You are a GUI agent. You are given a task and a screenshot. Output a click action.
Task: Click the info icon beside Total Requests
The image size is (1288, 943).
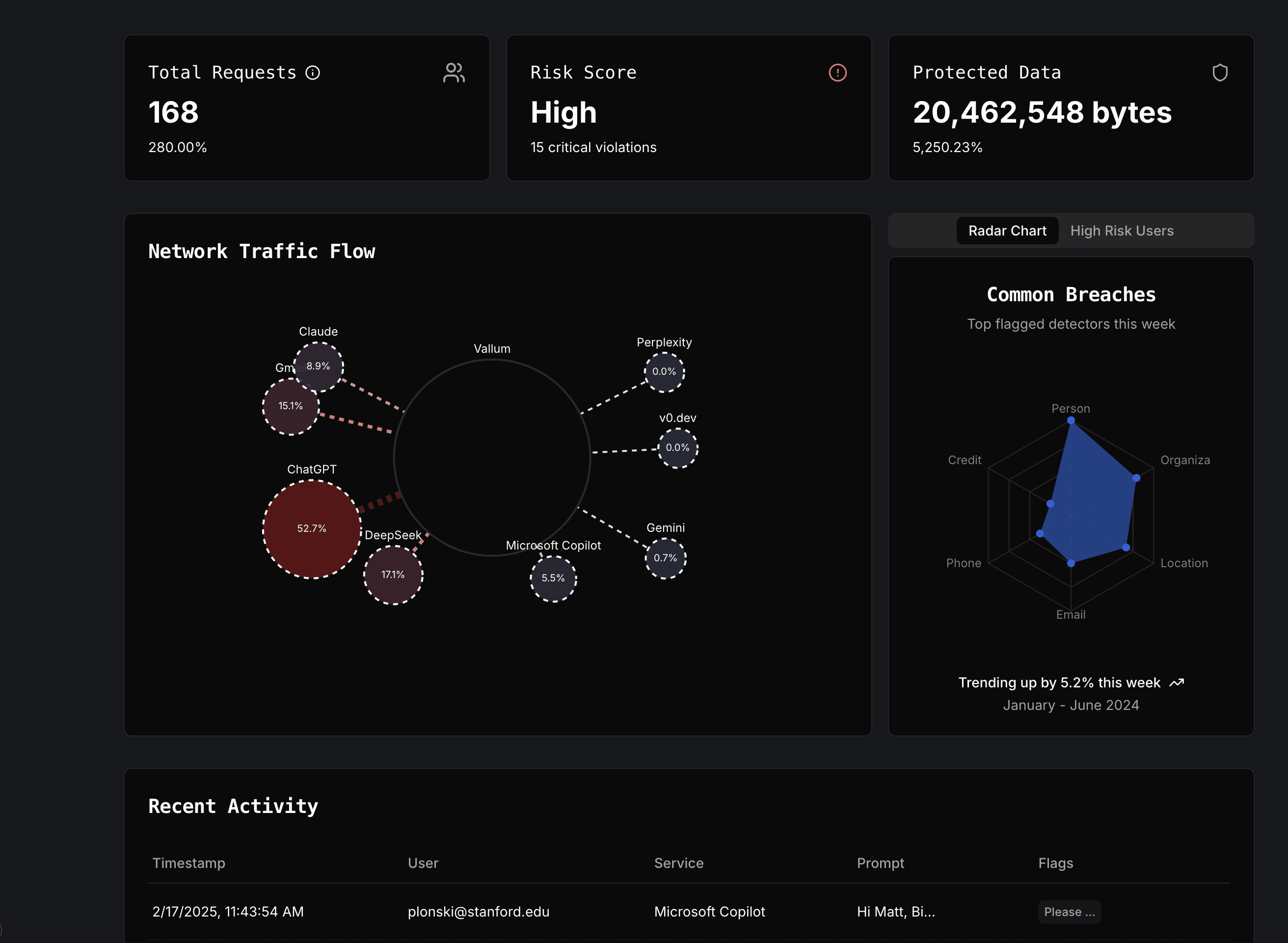click(x=312, y=73)
